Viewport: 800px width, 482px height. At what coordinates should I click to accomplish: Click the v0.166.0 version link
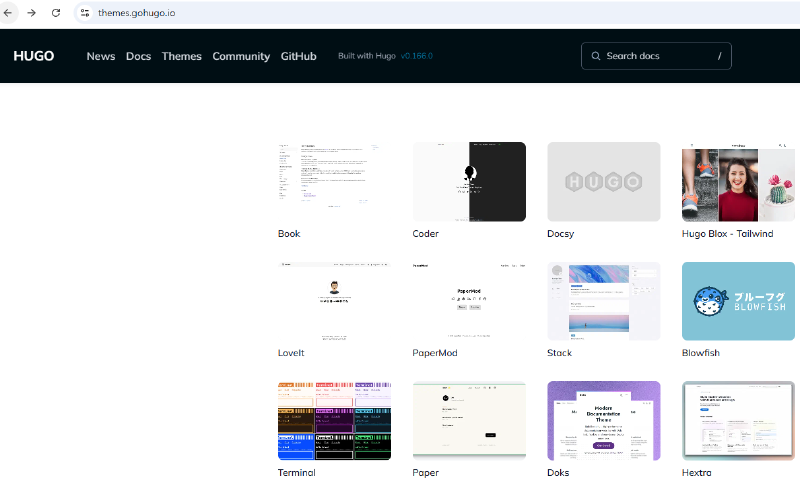click(416, 56)
